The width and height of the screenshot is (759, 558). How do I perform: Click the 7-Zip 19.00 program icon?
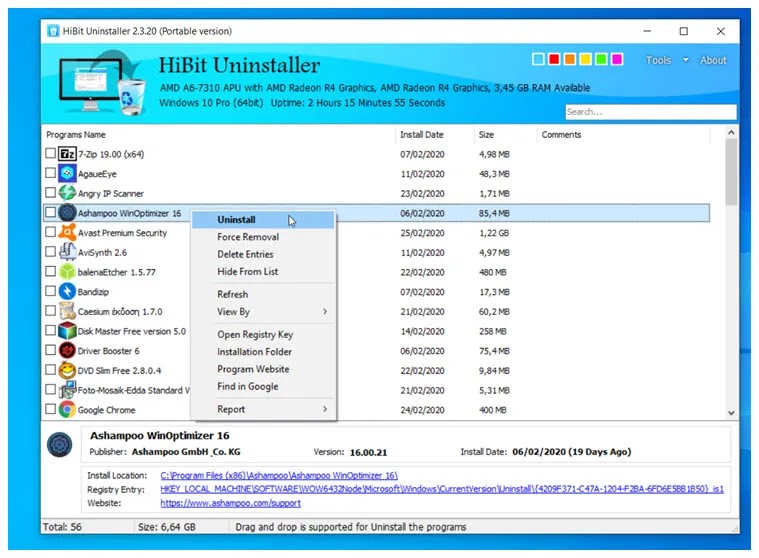[x=67, y=154]
